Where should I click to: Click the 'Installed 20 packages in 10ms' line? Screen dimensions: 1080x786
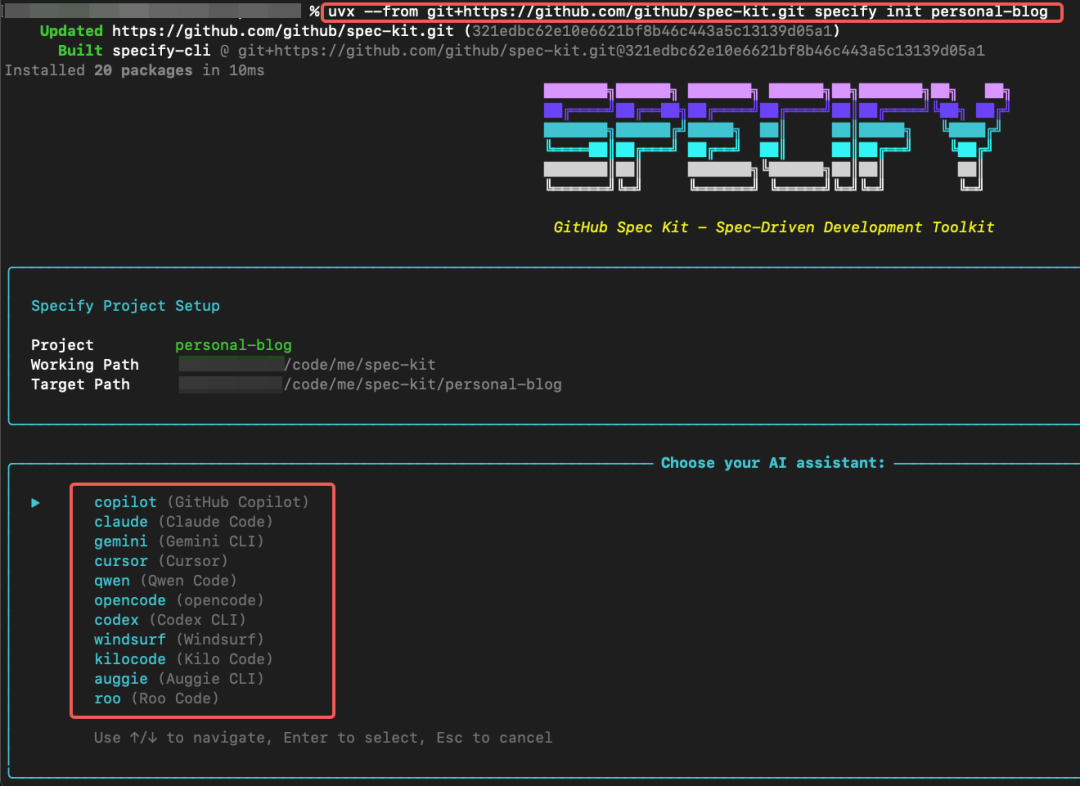tap(134, 70)
